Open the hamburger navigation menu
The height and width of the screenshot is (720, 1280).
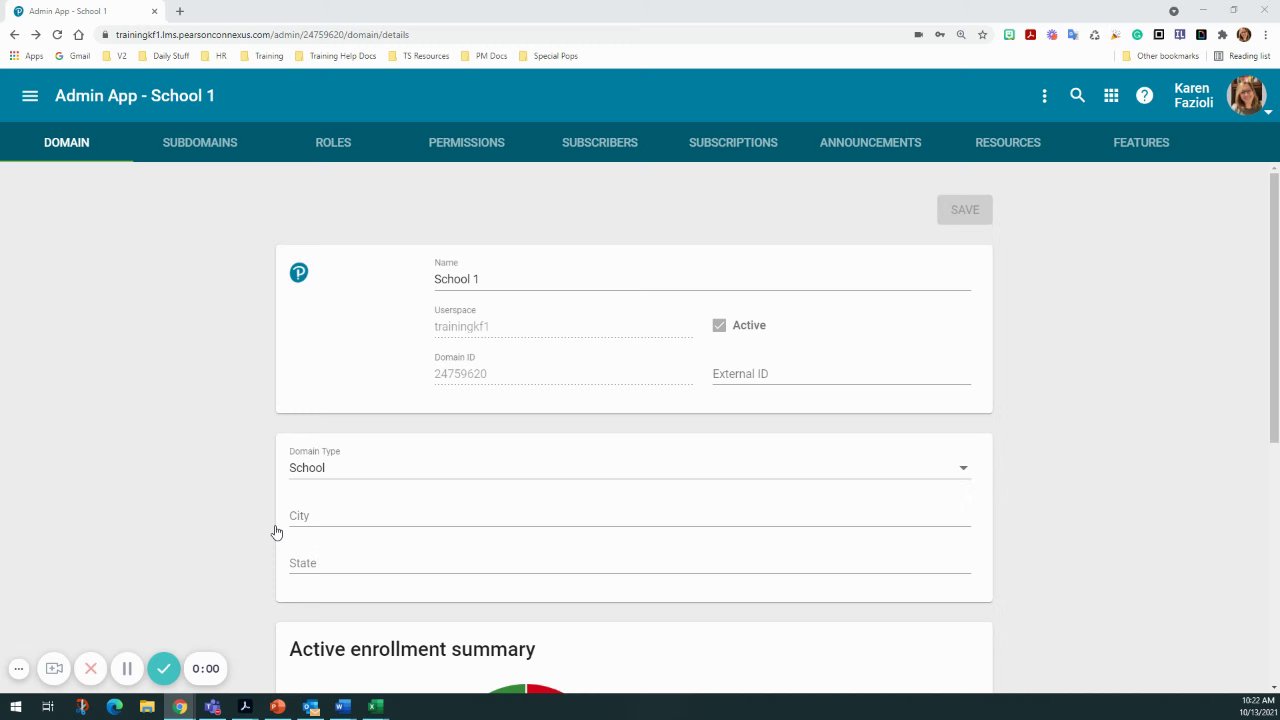(x=30, y=96)
